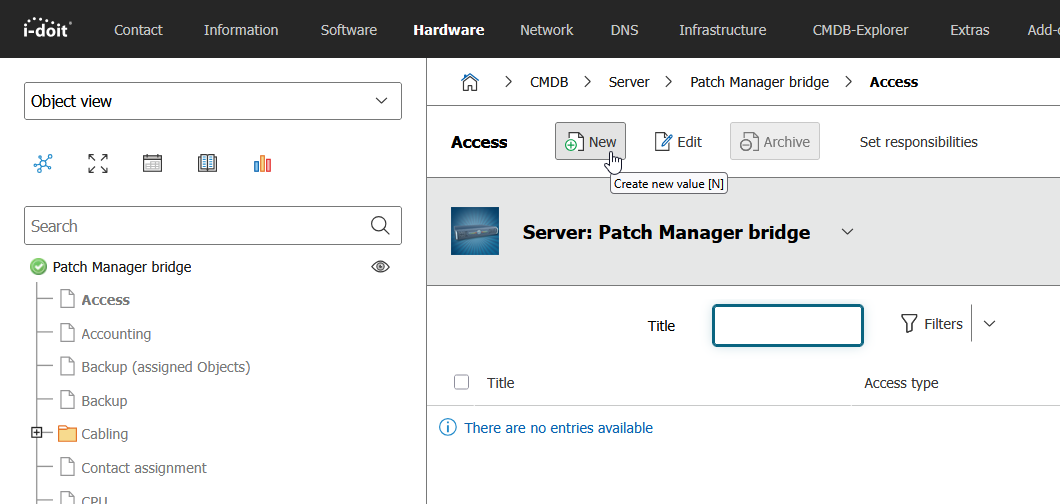The height and width of the screenshot is (504, 1060).
Task: Click the magnifier icon in Search box
Action: (381, 226)
